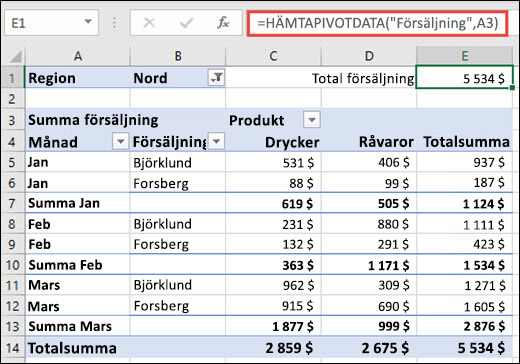Select cell E1 showing 5 534 $
This screenshot has width=520, height=364.
click(x=465, y=78)
